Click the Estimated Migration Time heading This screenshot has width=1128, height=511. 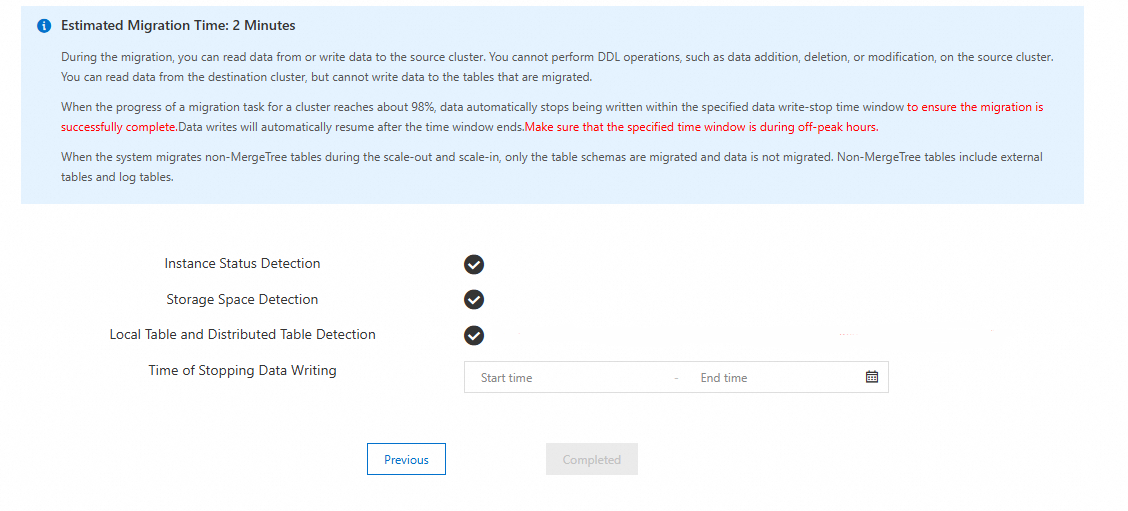tap(178, 26)
